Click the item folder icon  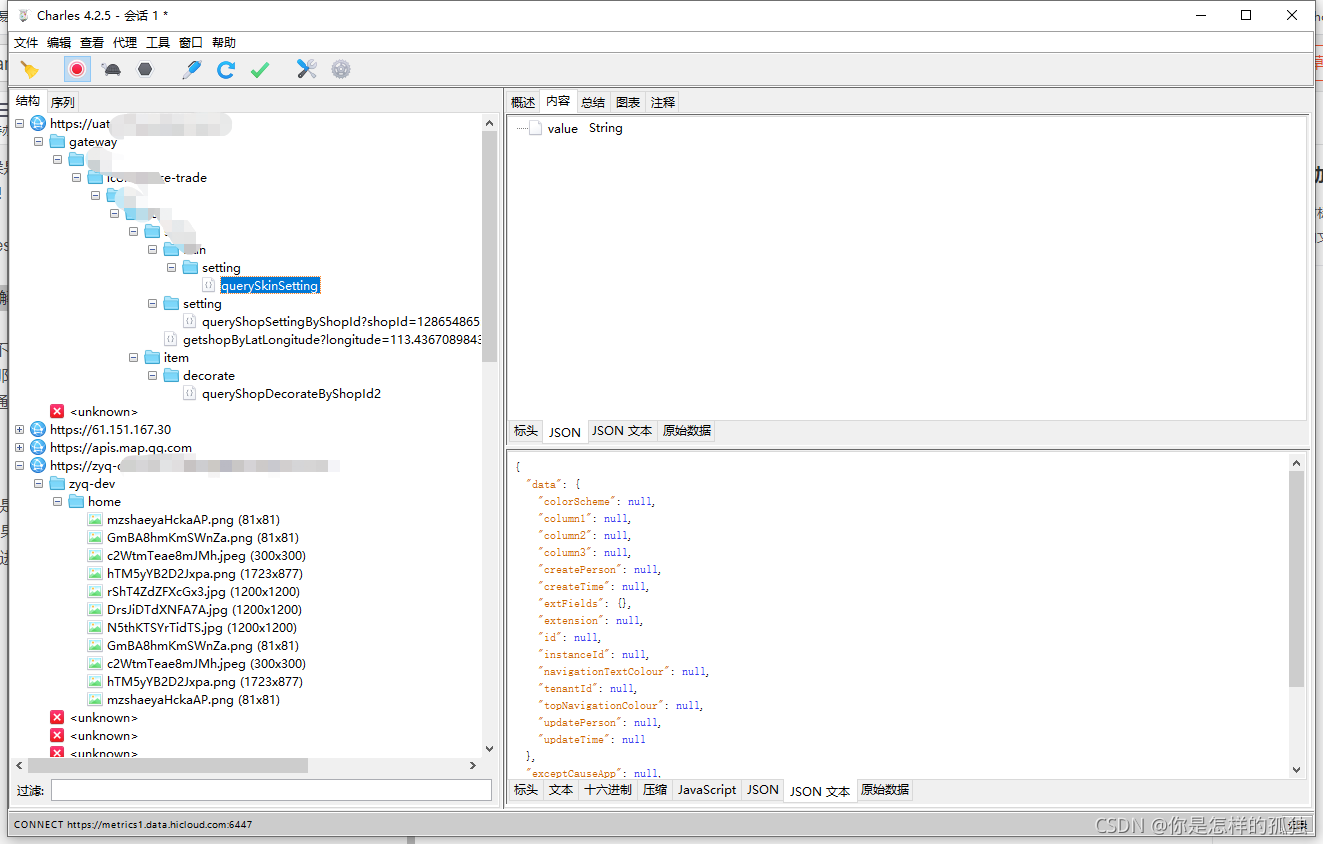152,358
